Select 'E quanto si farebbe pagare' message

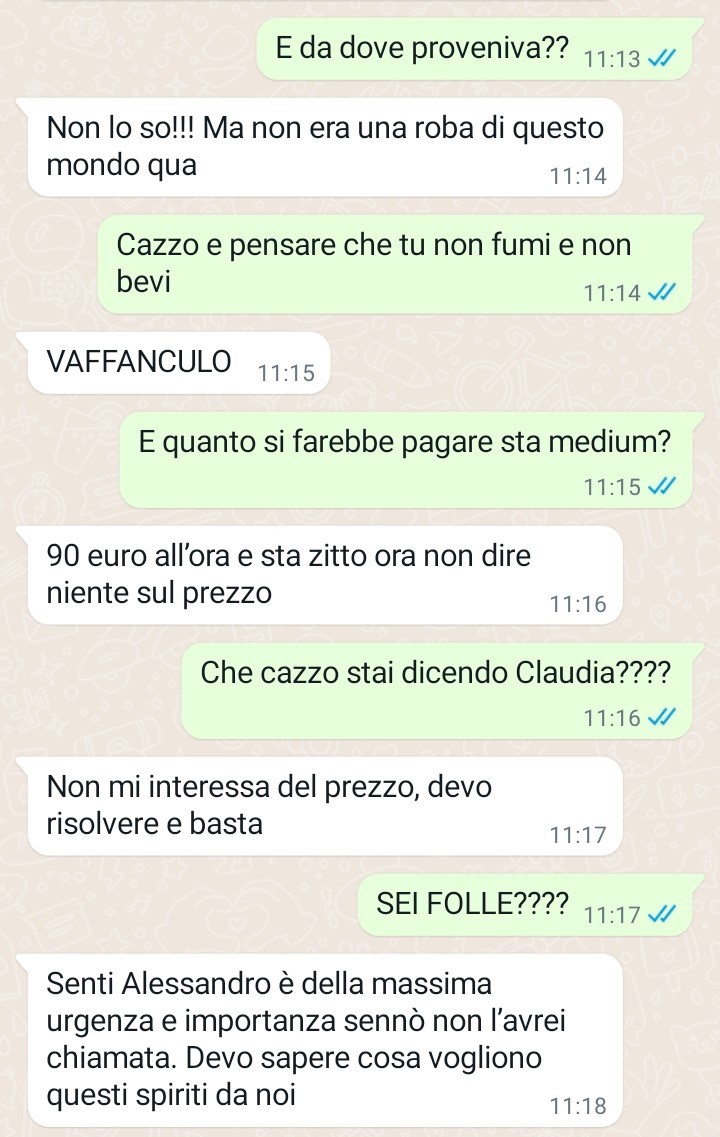pyautogui.click(x=406, y=460)
